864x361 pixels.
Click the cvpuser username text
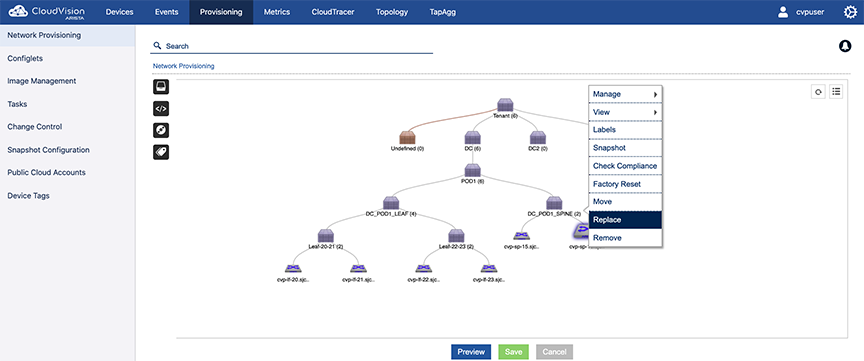[810, 13]
